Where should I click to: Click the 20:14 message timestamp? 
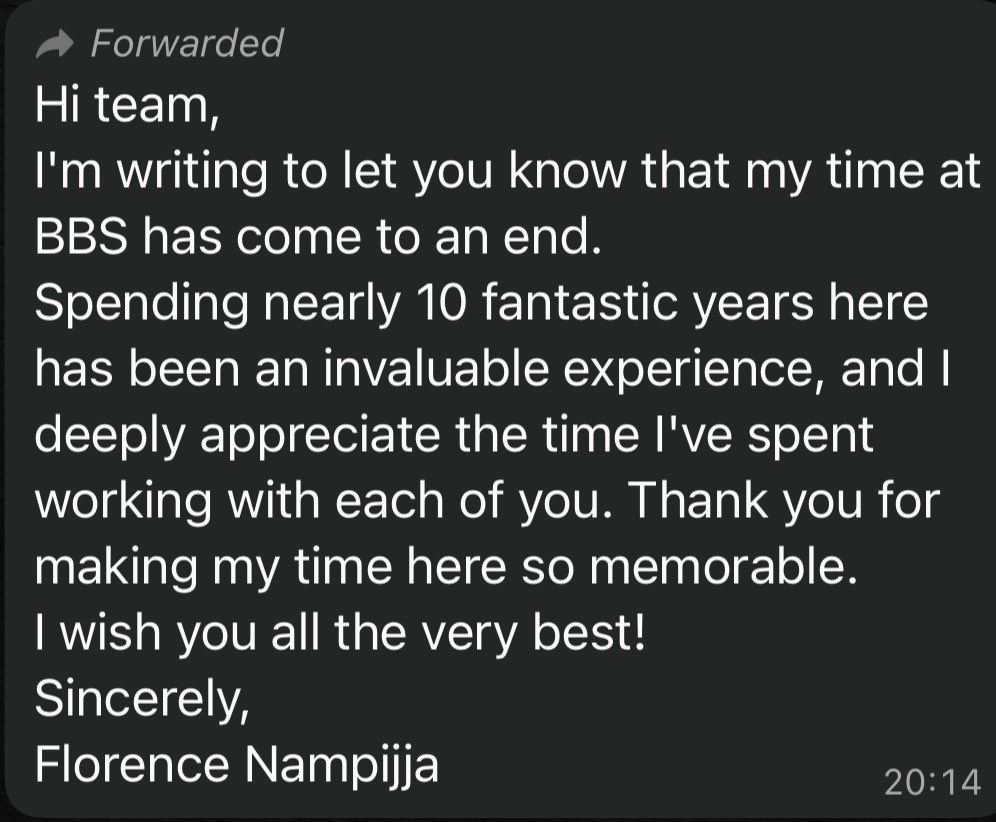pos(932,781)
